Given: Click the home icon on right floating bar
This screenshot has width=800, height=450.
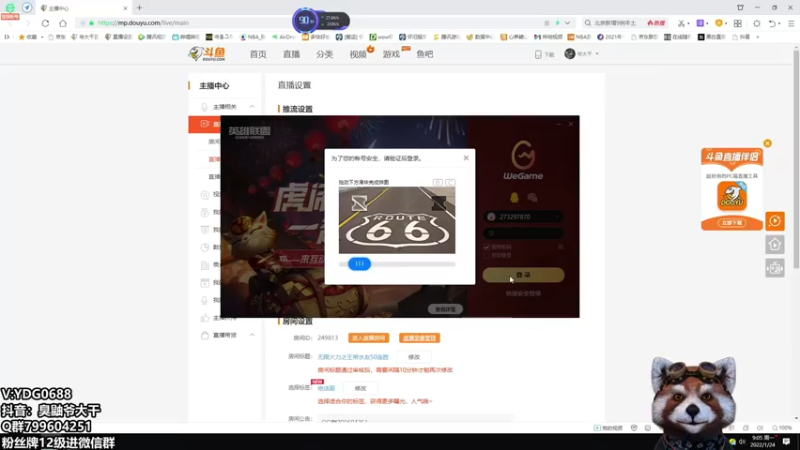Looking at the screenshot, I should tap(774, 245).
